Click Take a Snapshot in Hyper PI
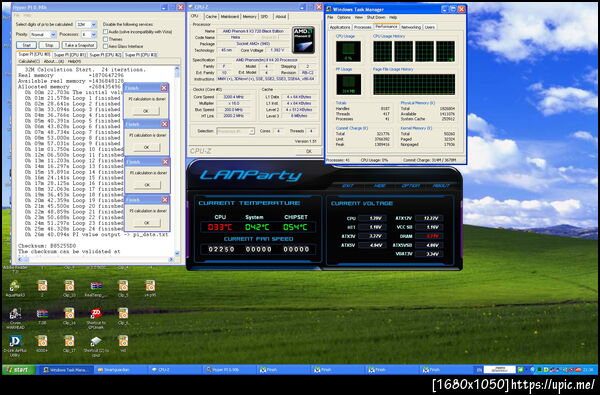Screen dimensions: 600x395 [79, 45]
